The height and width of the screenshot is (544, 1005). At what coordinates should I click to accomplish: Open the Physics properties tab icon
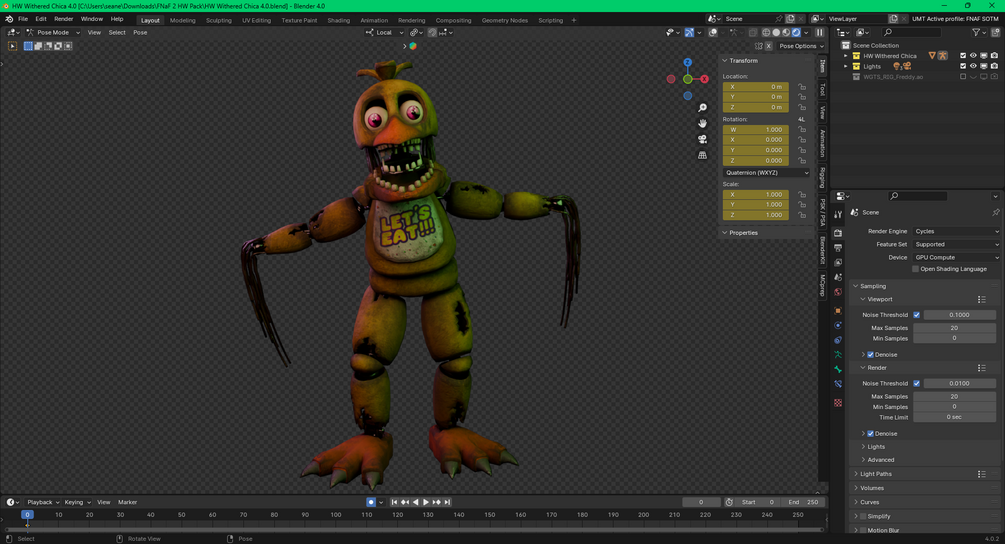pos(838,326)
